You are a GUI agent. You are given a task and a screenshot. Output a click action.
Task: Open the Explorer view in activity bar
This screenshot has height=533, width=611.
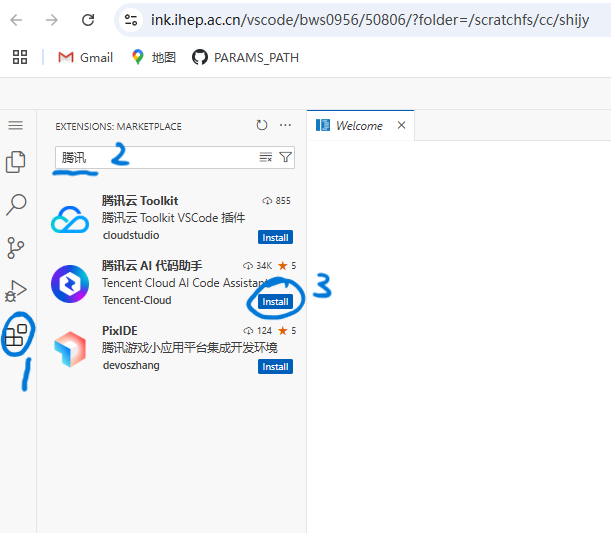click(16, 162)
